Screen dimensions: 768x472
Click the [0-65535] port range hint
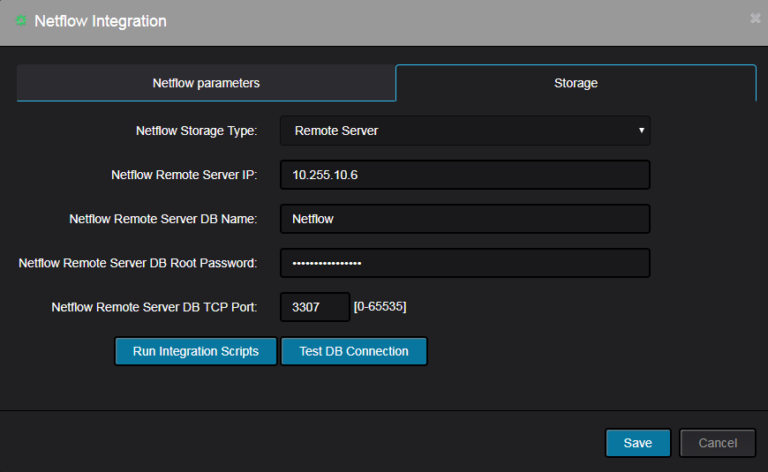coord(380,307)
